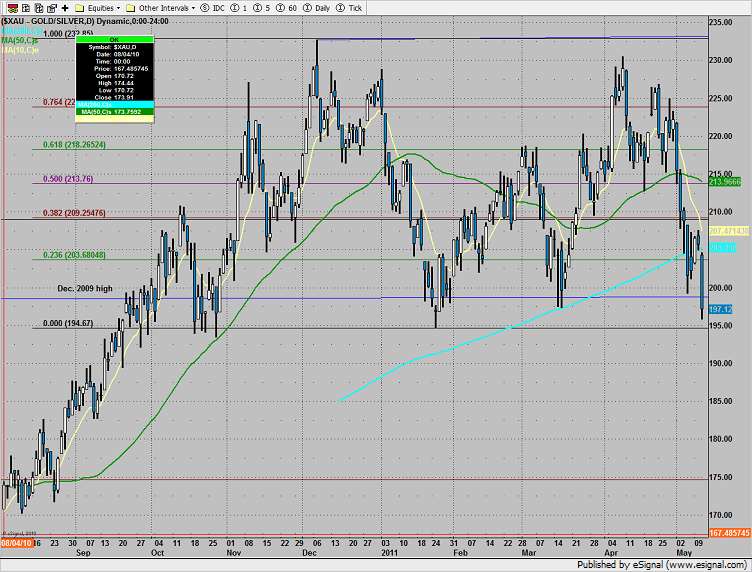
Task: Switch chart to Daily interval
Action: coord(317,8)
